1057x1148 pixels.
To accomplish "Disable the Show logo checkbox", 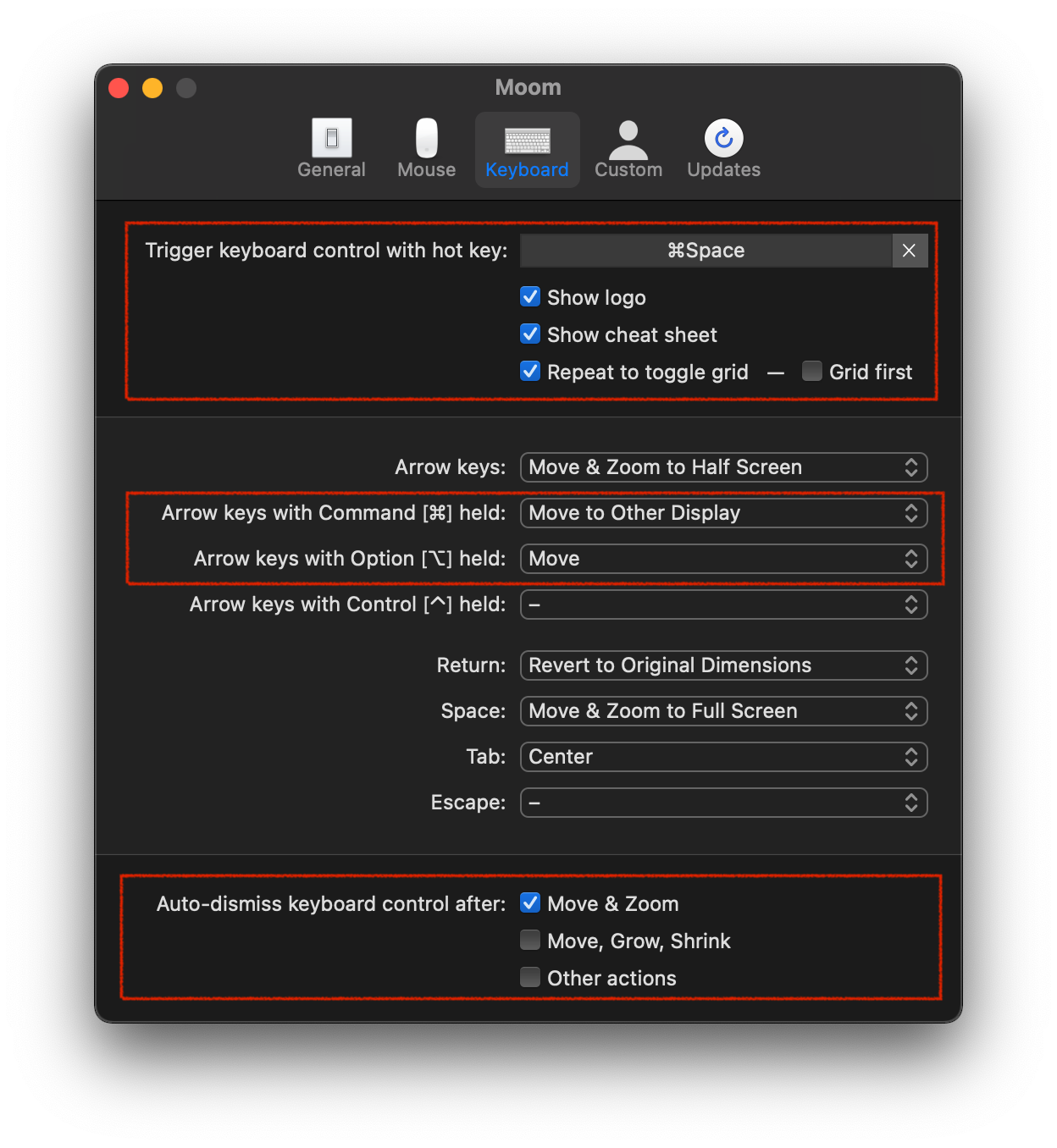I will [x=530, y=297].
